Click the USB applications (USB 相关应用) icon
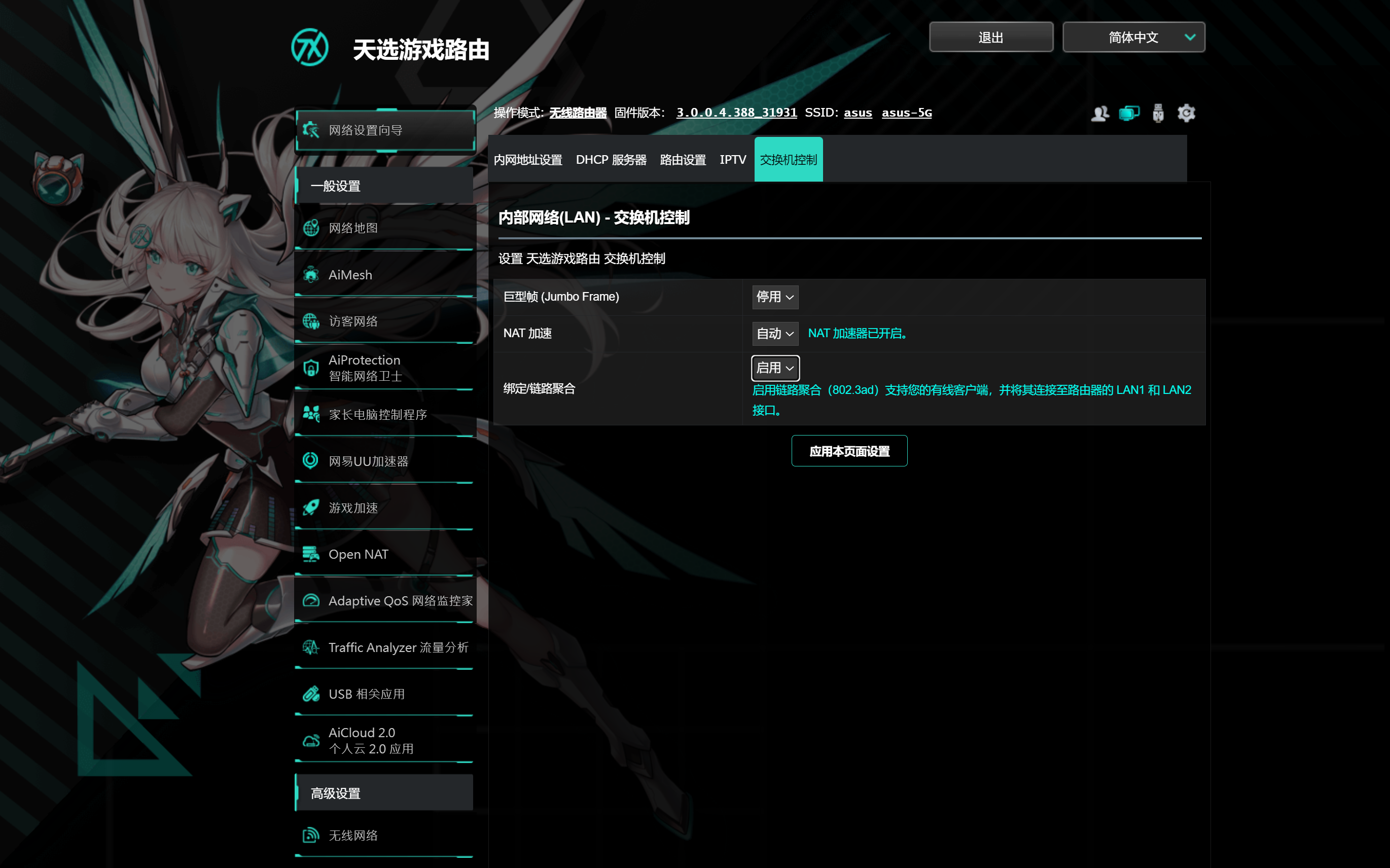1390x868 pixels. click(311, 694)
